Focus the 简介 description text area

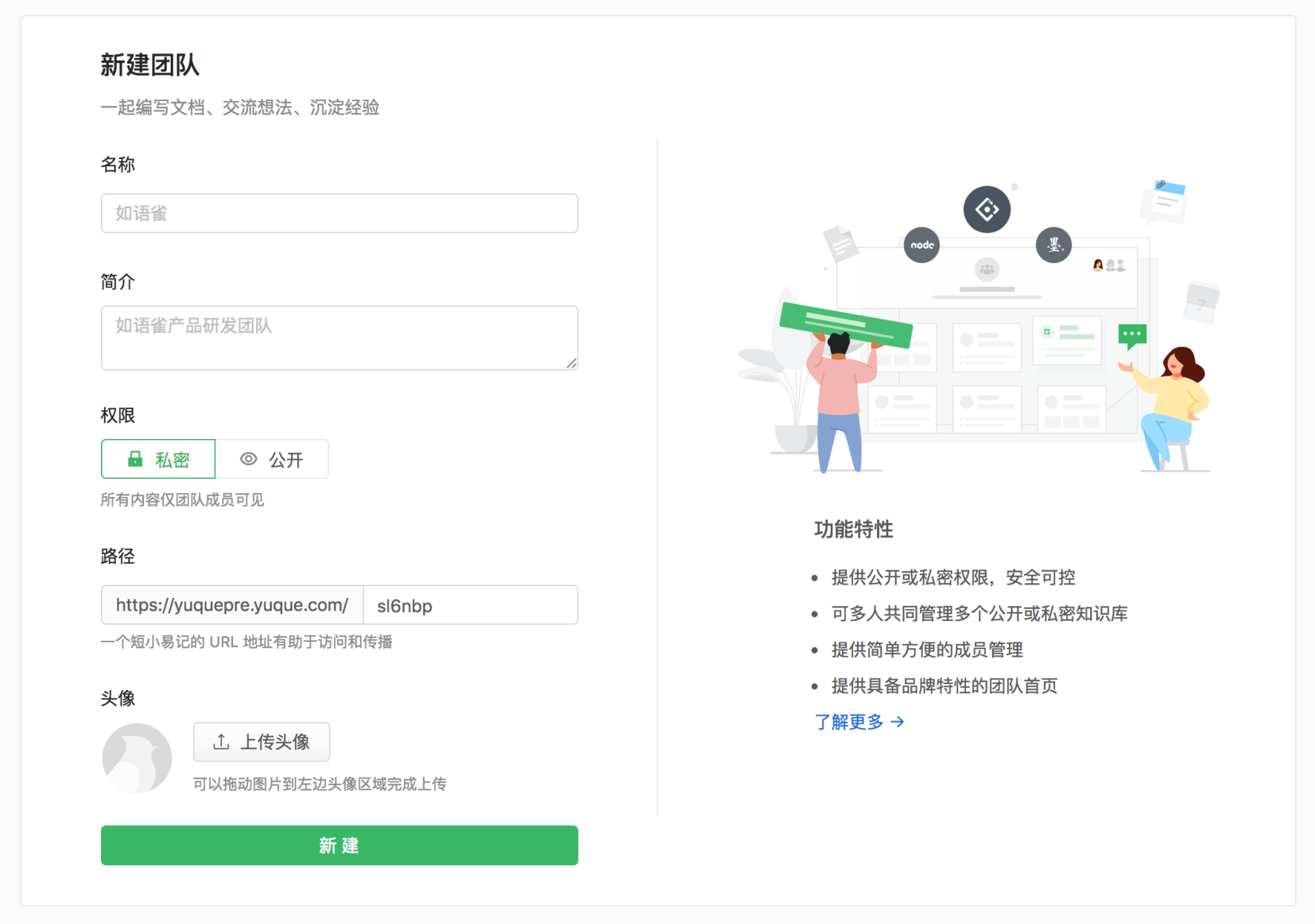click(339, 337)
